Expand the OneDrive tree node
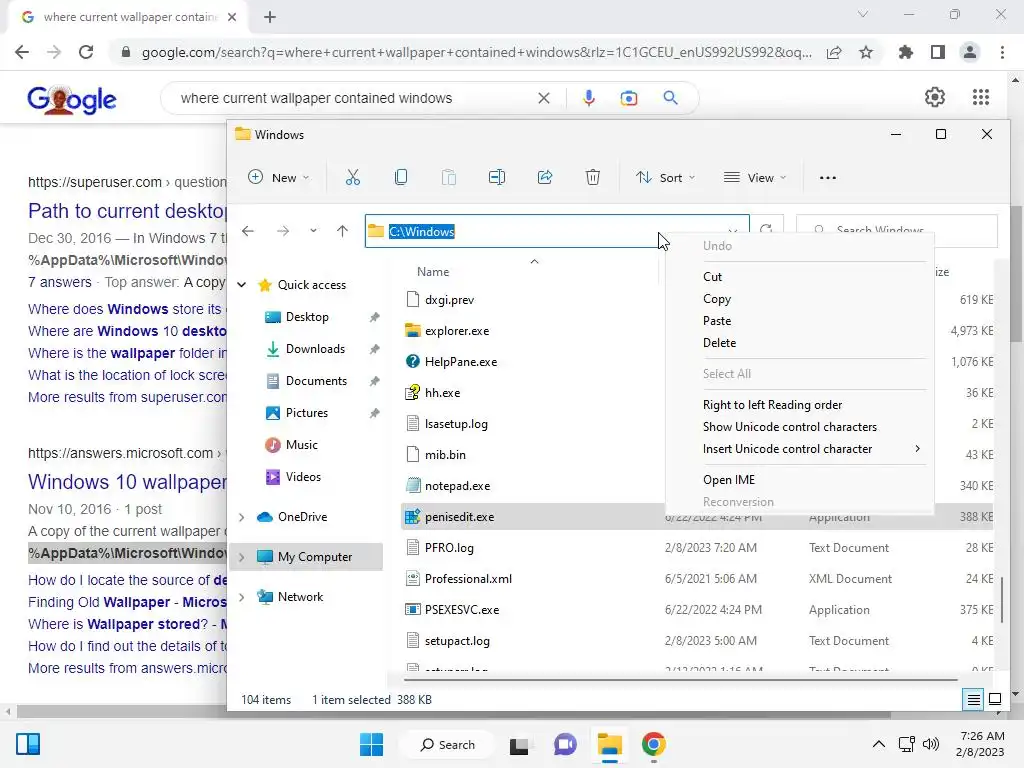The image size is (1024, 768). coord(242,517)
